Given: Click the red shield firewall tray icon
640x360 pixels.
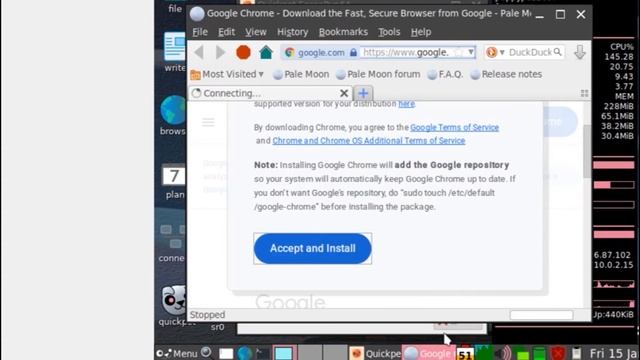Looking at the screenshot, I should (x=558, y=353).
